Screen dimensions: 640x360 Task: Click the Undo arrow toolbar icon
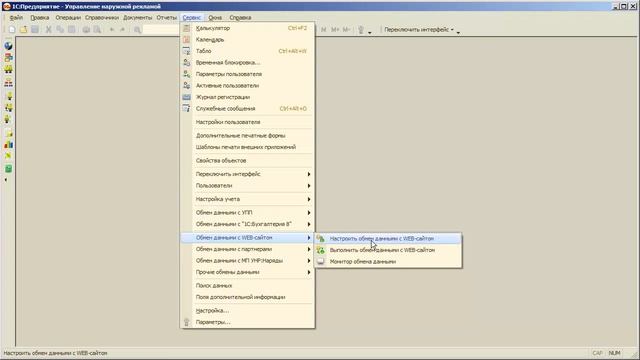point(111,29)
